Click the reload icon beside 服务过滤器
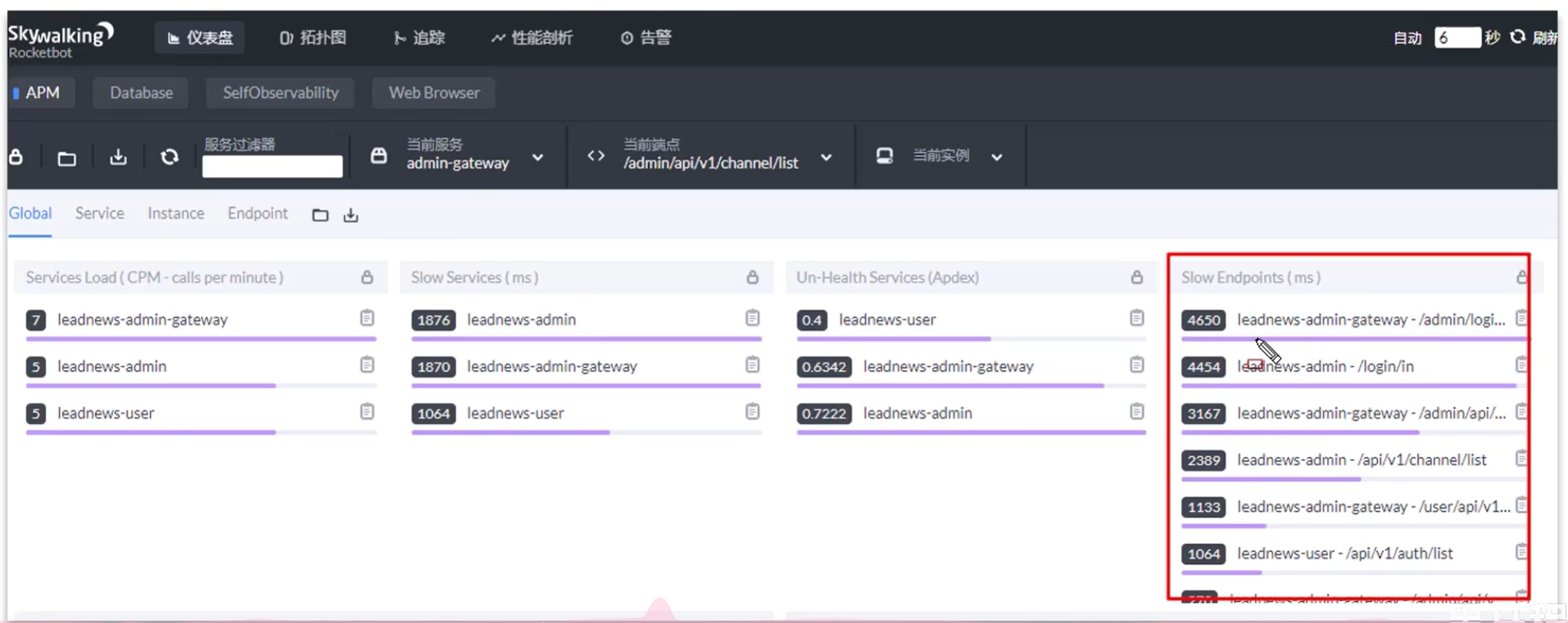Viewport: 1568px width, 623px height. click(x=170, y=157)
